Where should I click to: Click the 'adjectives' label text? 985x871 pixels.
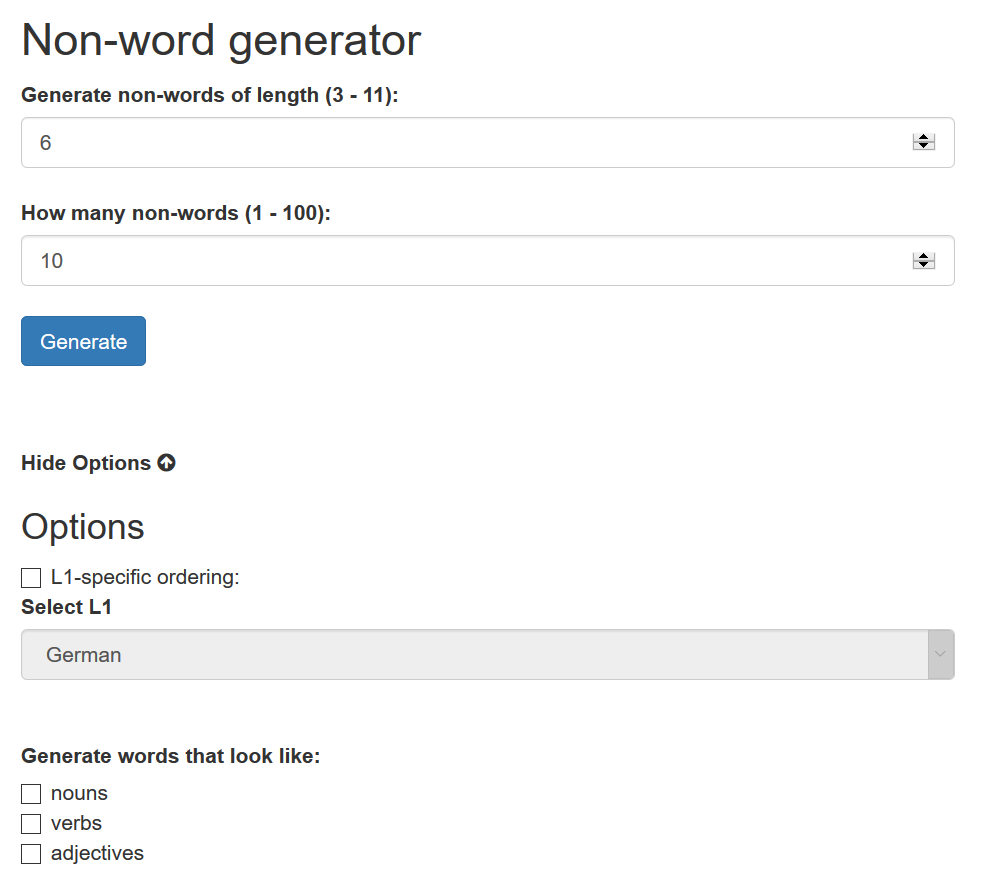pyautogui.click(x=97, y=854)
